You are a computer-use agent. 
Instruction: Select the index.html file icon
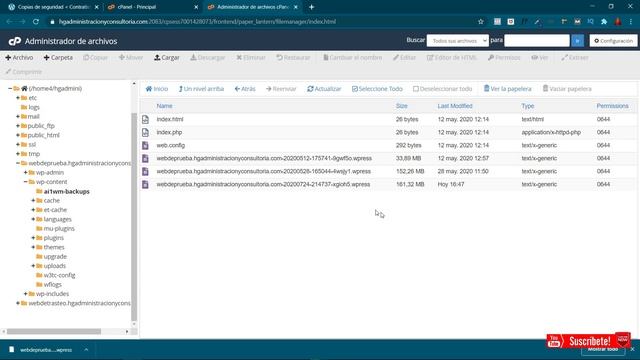(145, 119)
